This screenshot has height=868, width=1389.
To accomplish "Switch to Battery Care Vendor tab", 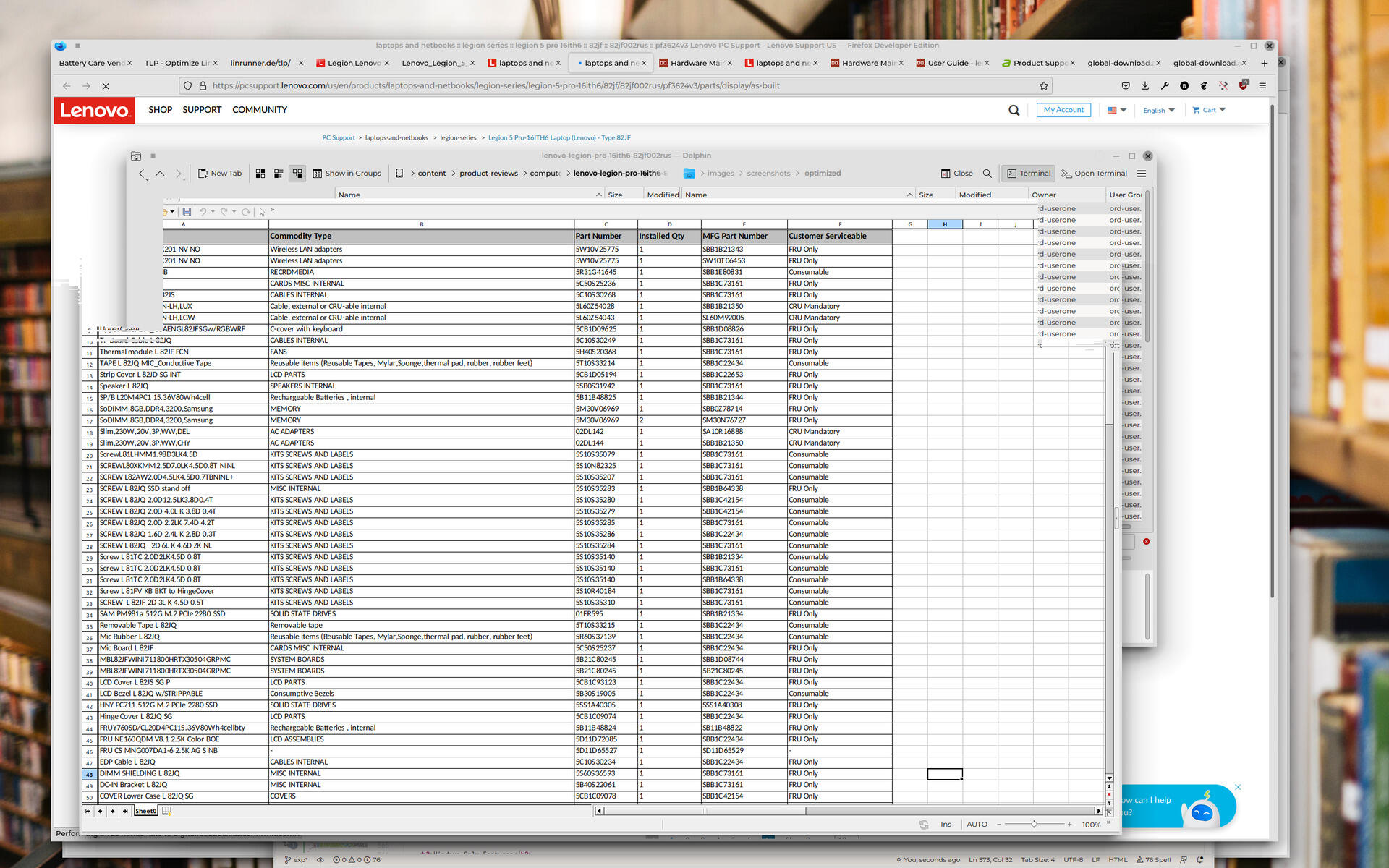I will 95,64.
